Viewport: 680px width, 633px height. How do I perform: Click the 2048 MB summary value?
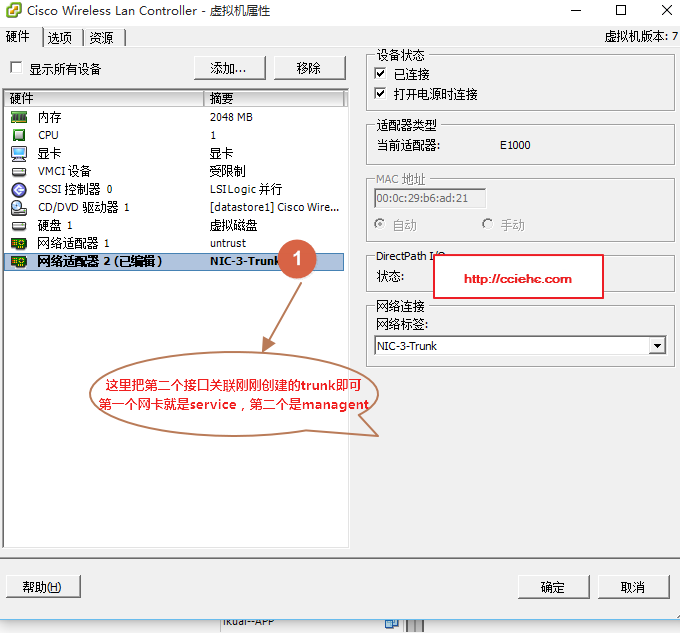pyautogui.click(x=231, y=117)
